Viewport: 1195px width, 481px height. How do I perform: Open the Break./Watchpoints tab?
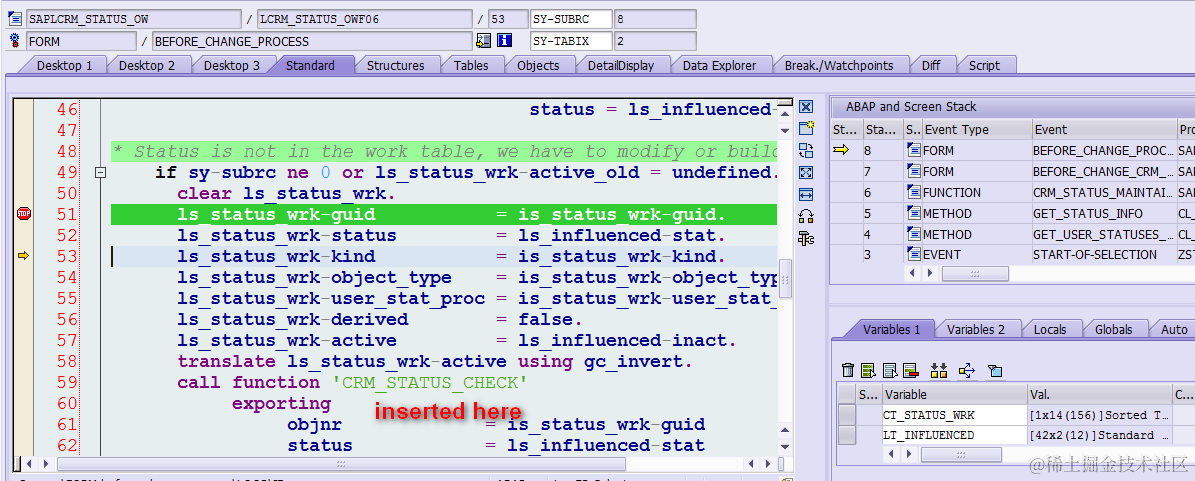839,66
